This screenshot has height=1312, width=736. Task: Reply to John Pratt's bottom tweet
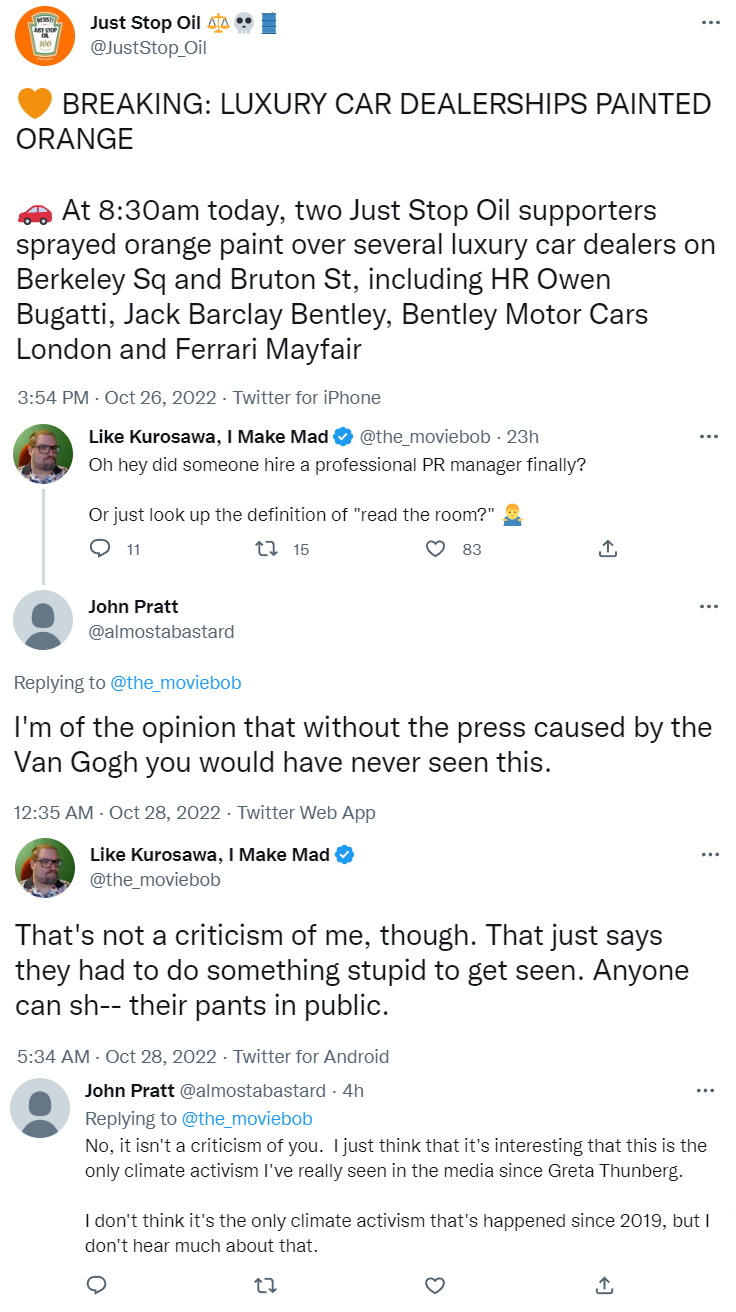click(97, 1284)
